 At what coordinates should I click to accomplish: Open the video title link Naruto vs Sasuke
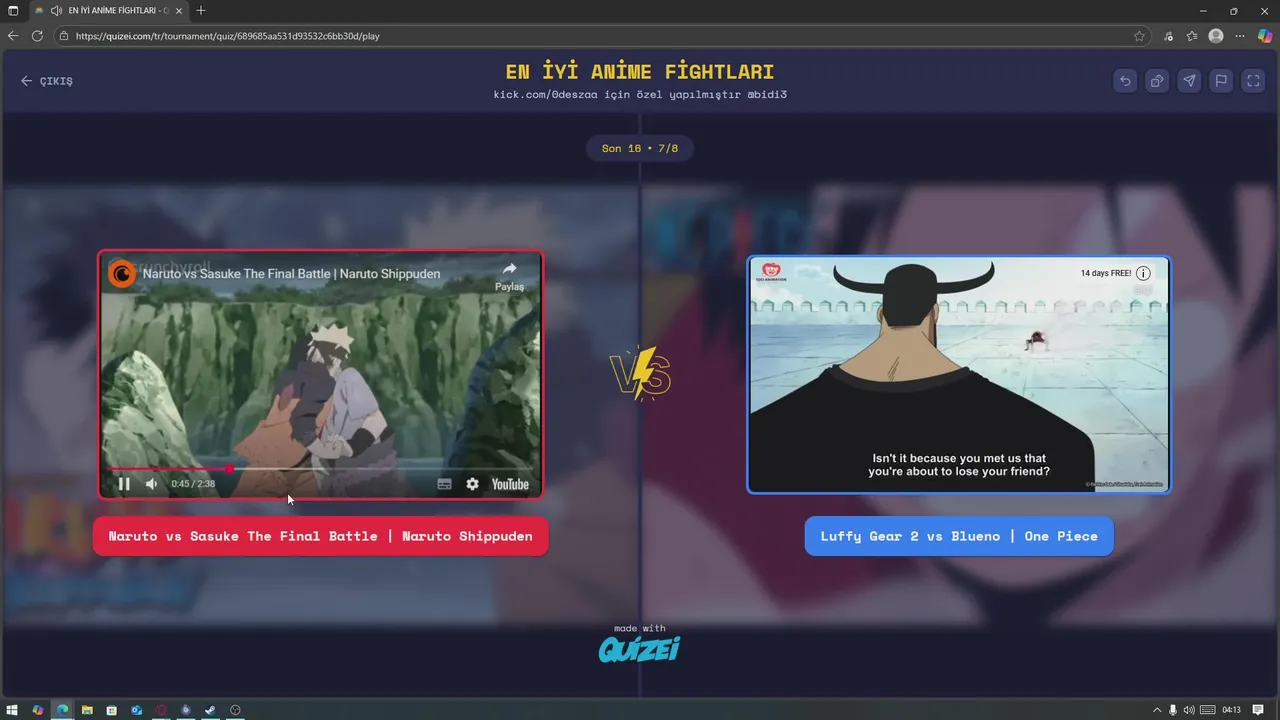(x=291, y=274)
